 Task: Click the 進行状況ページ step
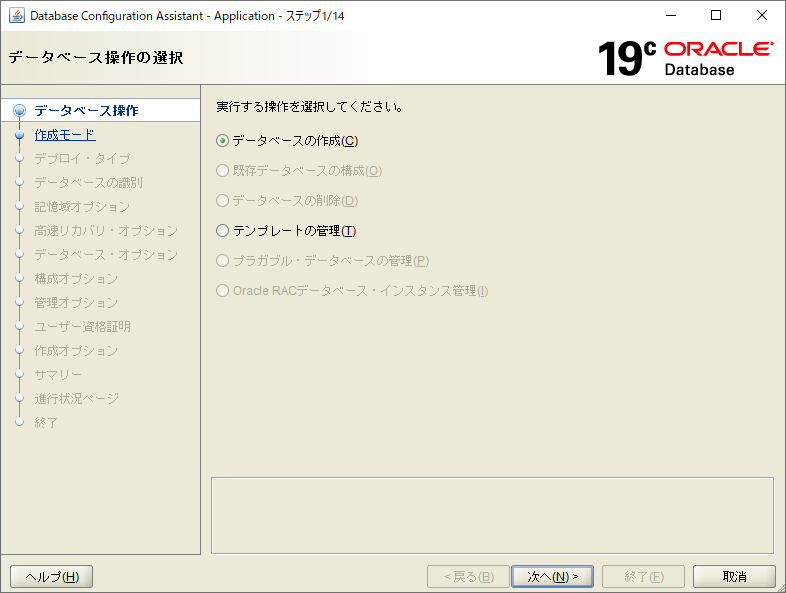tap(77, 399)
